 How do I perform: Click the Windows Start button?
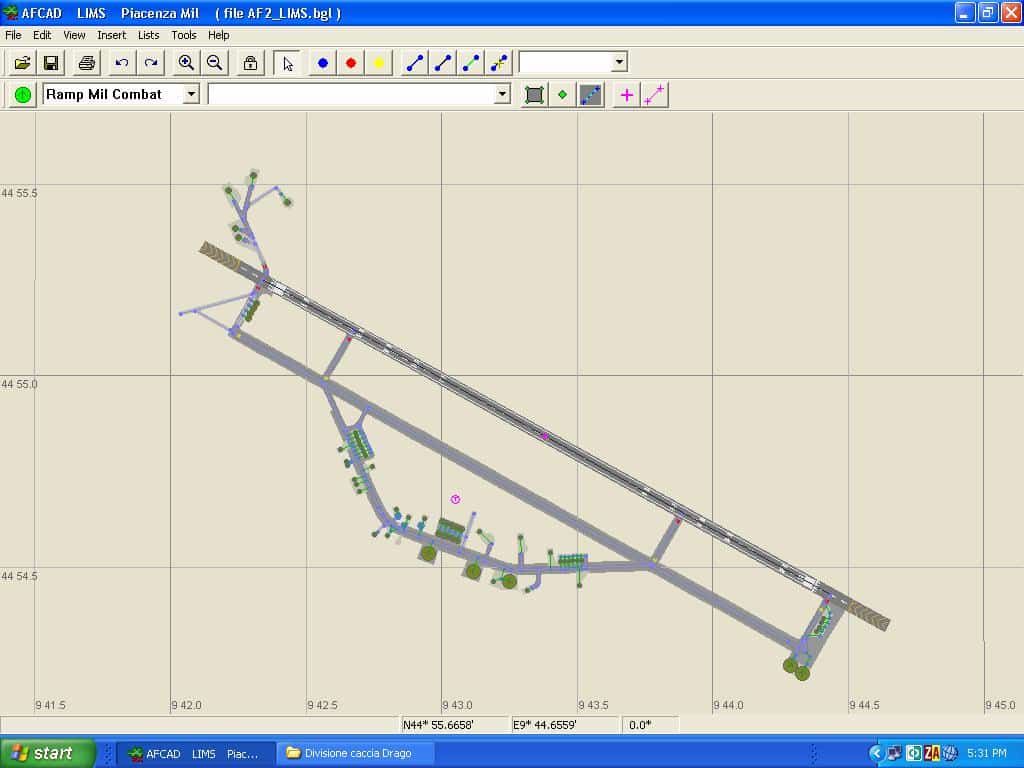click(x=47, y=753)
